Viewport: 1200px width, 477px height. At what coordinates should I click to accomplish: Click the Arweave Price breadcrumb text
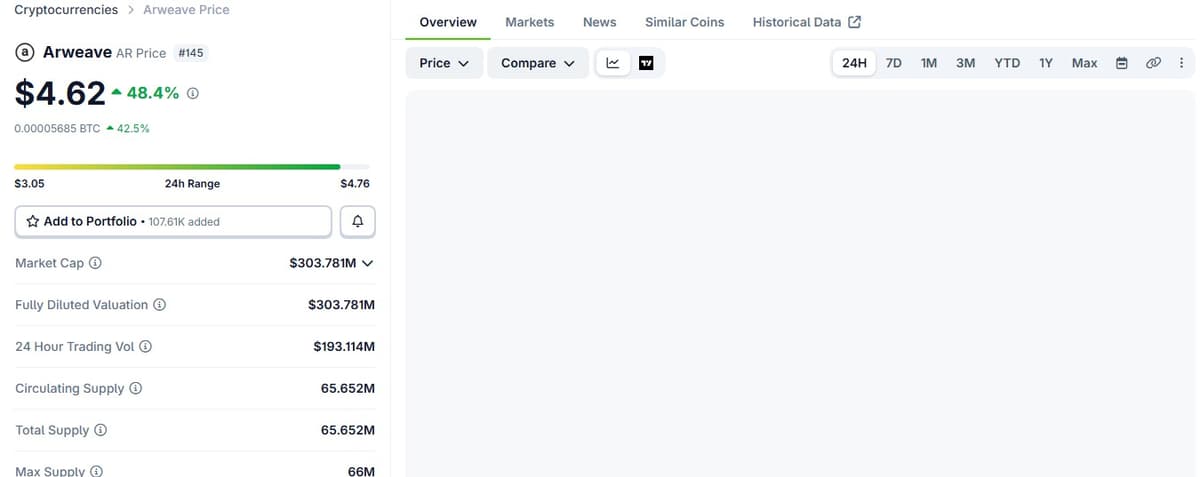[186, 10]
